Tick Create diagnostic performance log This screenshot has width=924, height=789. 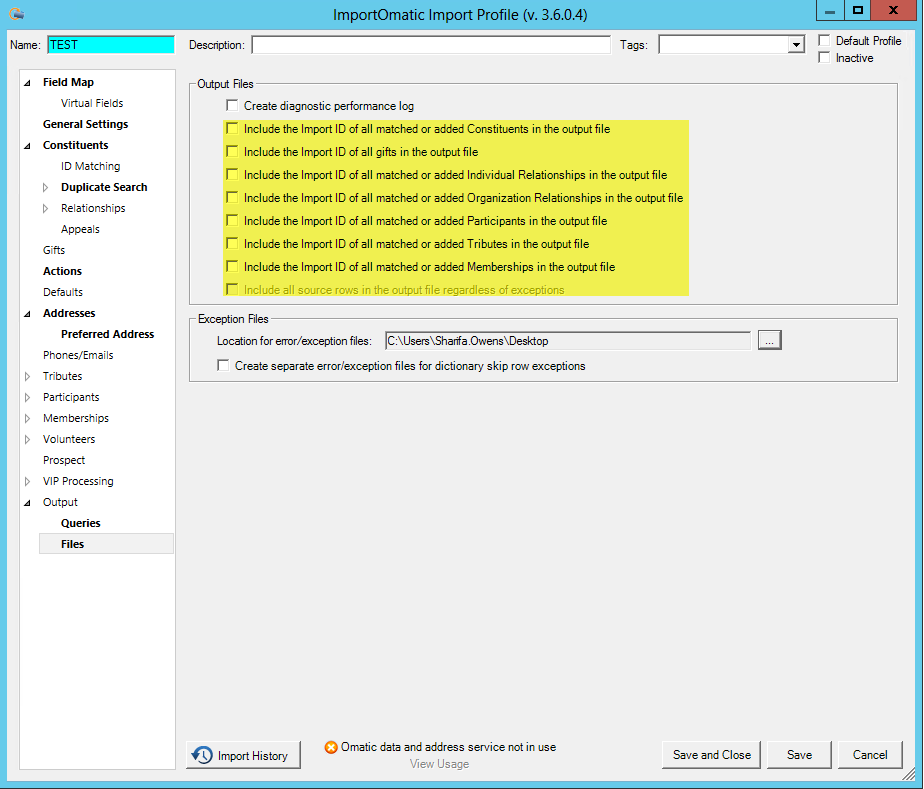point(232,105)
